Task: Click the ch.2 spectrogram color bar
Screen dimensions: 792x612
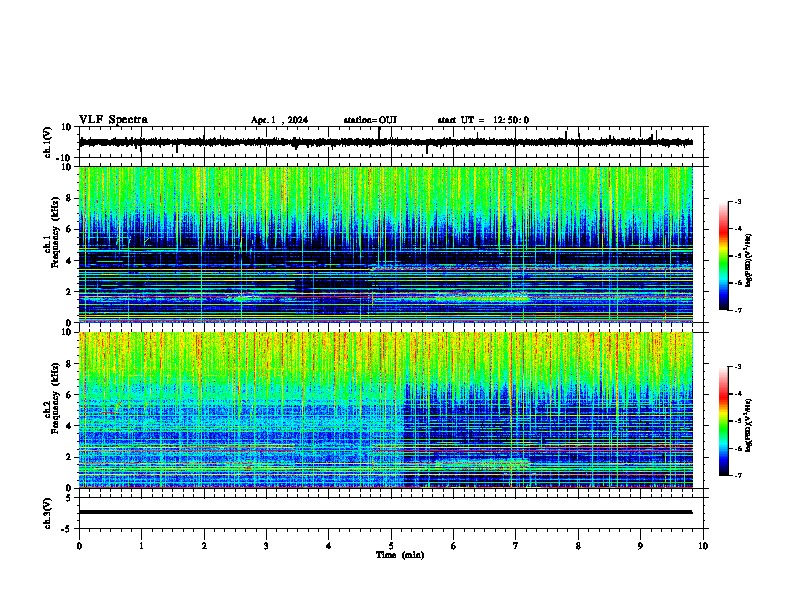Action: pyautogui.click(x=724, y=421)
